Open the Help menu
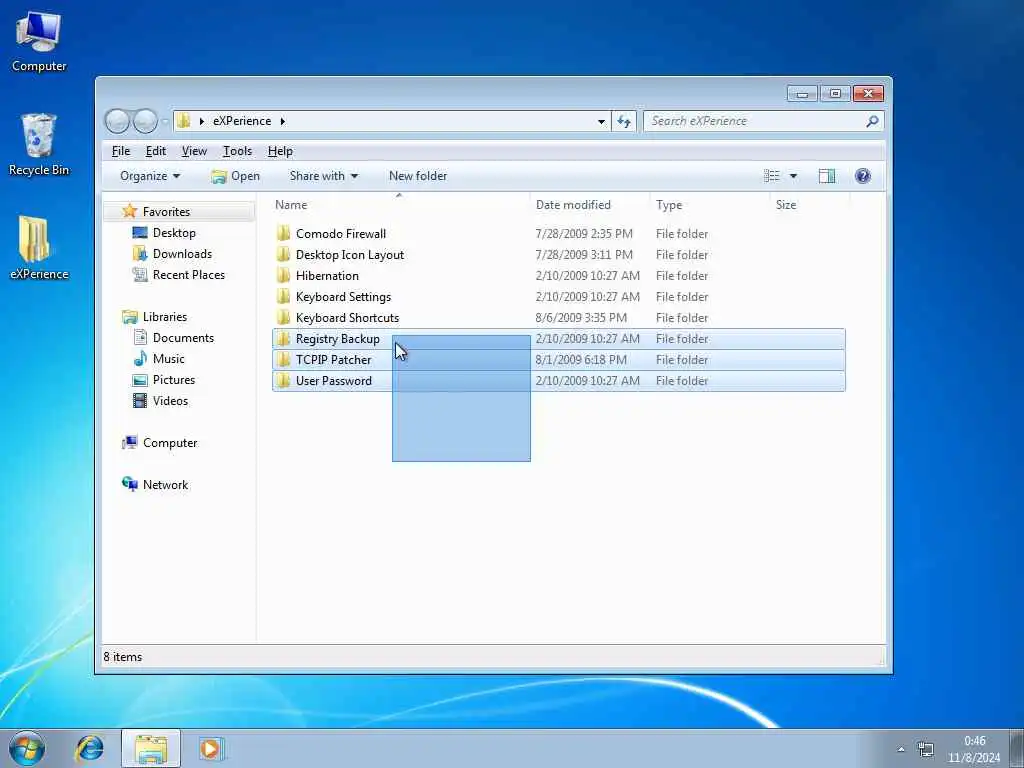The height and width of the screenshot is (768, 1024). pos(280,151)
